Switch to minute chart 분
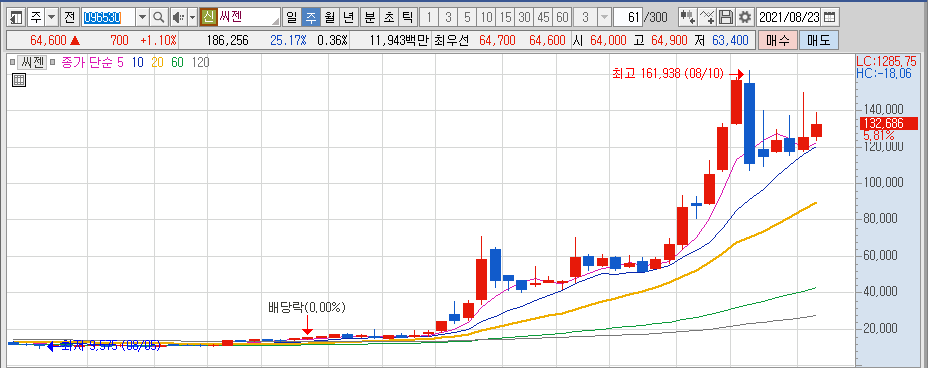928x368 pixels. (369, 17)
